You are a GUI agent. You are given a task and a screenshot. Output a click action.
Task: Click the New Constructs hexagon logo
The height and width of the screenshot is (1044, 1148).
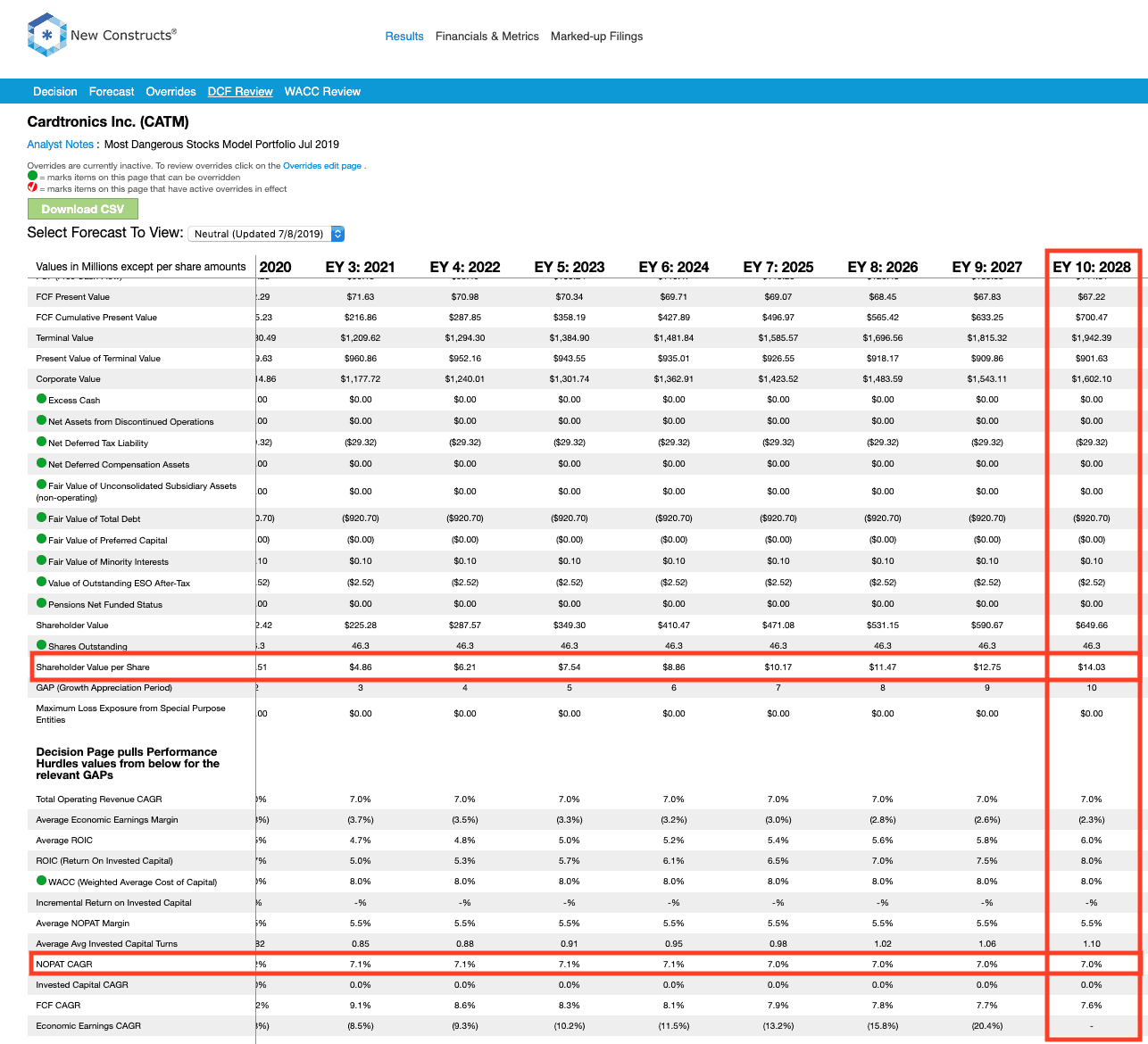46,35
